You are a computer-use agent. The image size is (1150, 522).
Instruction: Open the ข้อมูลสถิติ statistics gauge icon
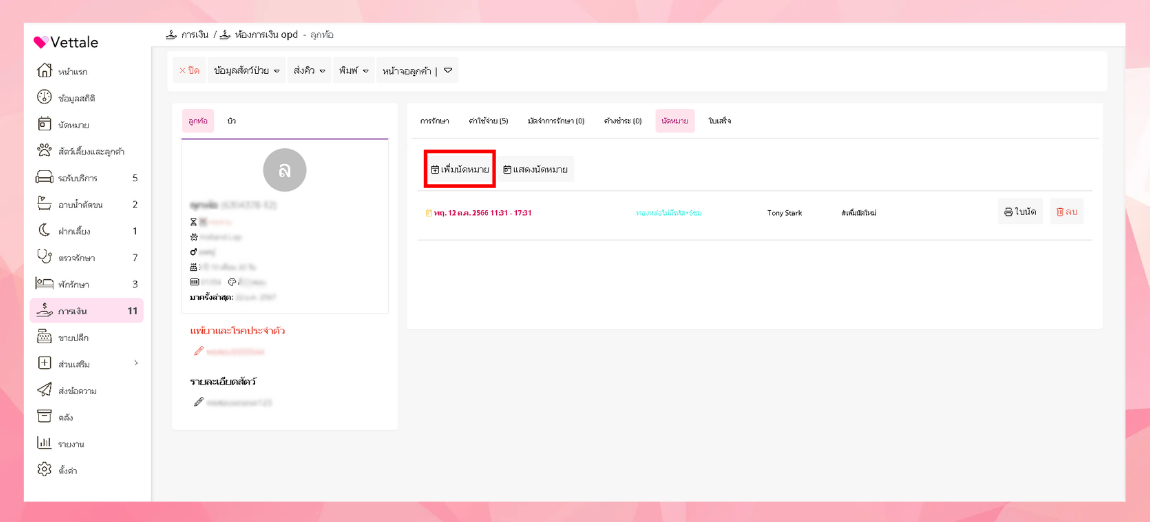[44, 98]
